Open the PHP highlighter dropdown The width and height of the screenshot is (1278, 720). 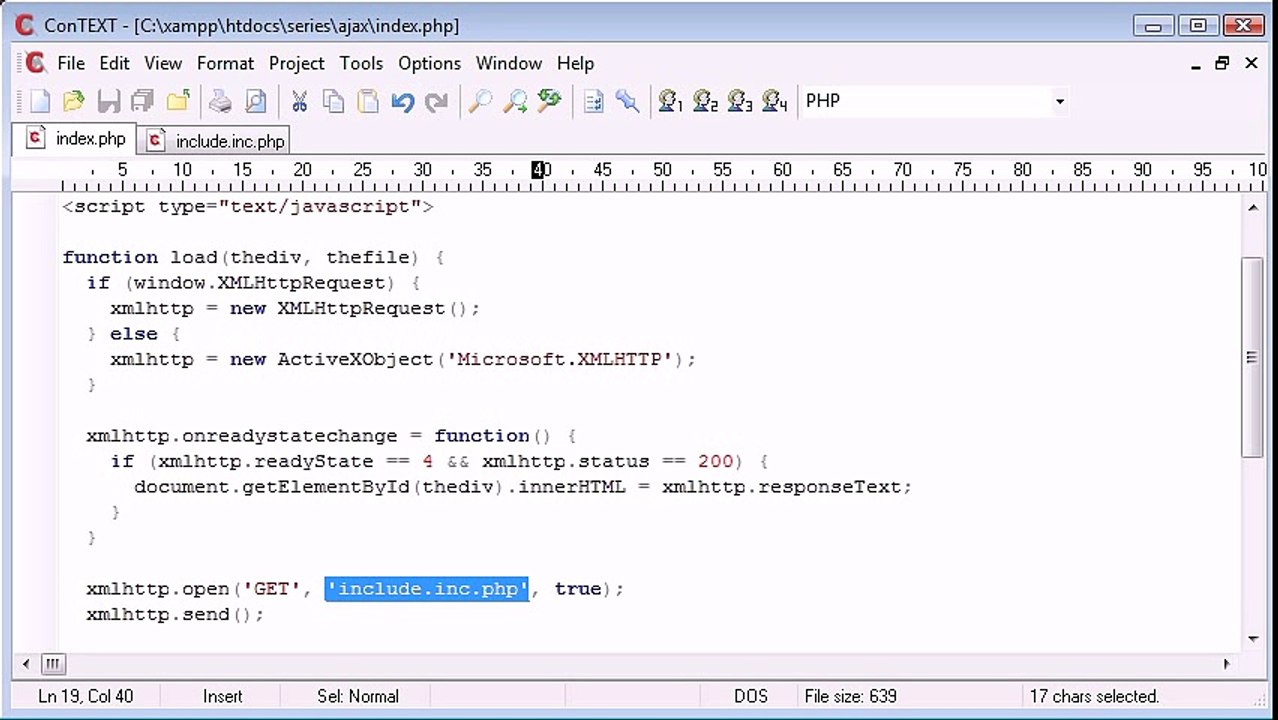(x=1059, y=101)
